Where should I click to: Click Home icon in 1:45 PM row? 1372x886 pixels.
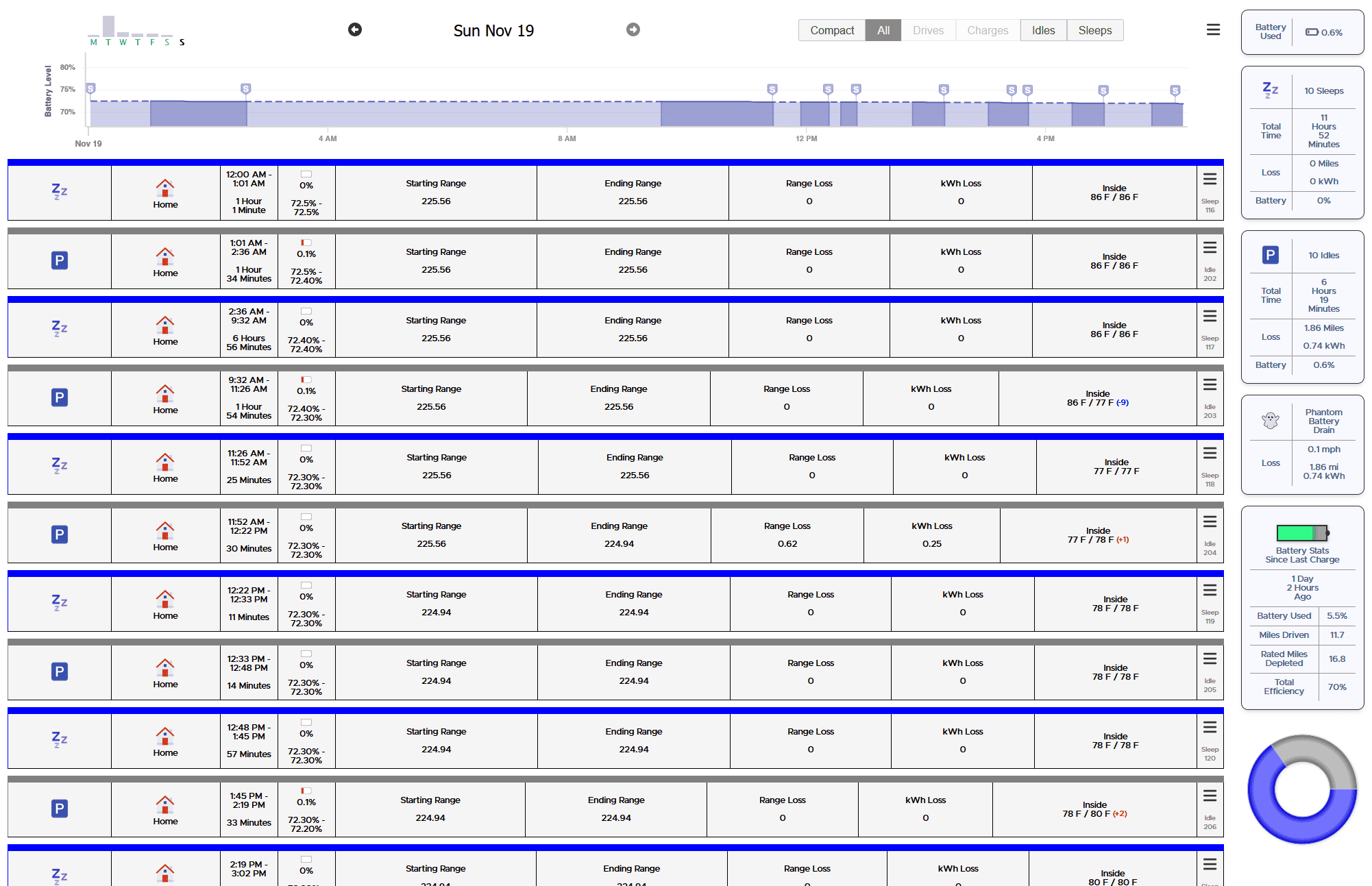pos(165,804)
